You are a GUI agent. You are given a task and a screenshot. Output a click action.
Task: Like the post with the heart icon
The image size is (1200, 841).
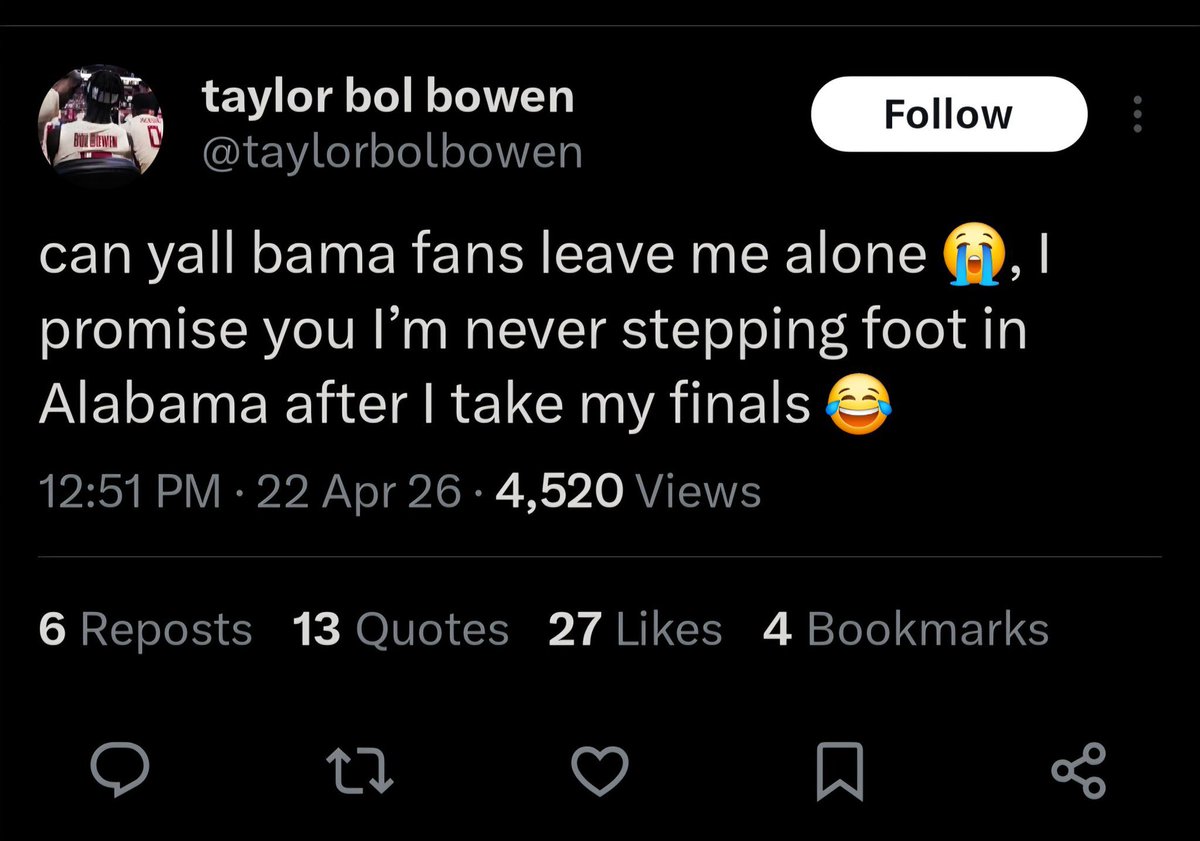click(600, 769)
